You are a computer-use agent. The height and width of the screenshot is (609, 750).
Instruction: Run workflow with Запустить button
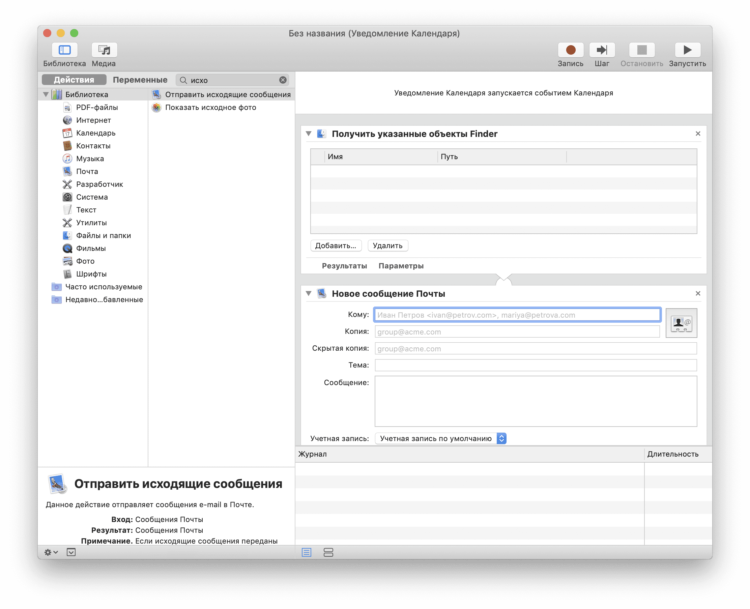pyautogui.click(x=687, y=50)
